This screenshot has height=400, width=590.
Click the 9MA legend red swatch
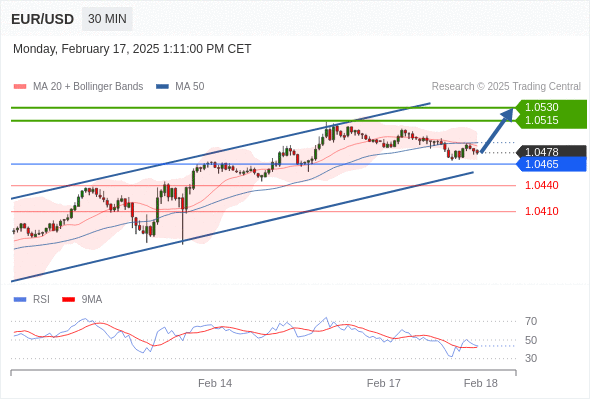click(68, 300)
